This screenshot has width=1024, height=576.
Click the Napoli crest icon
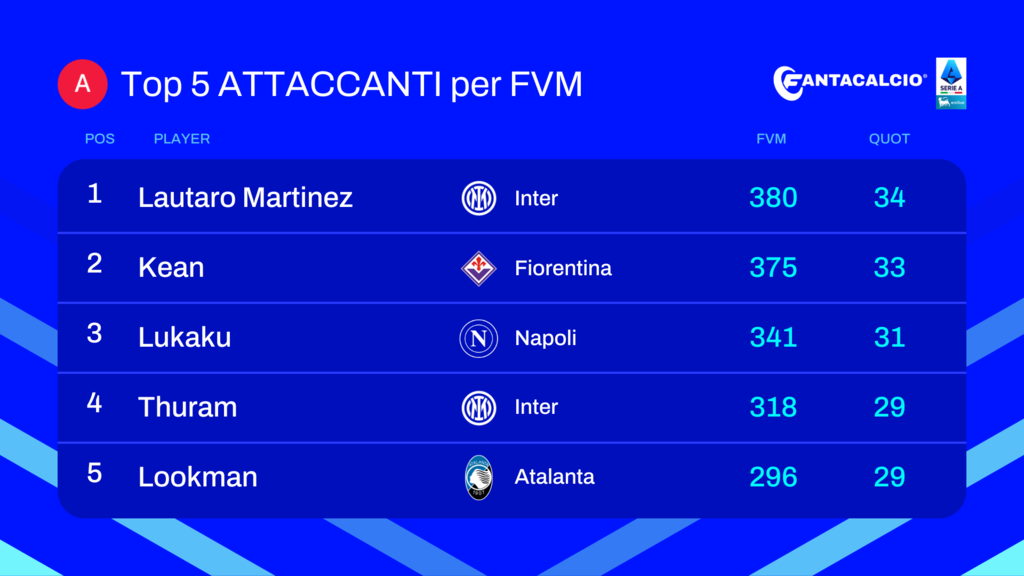tap(479, 338)
